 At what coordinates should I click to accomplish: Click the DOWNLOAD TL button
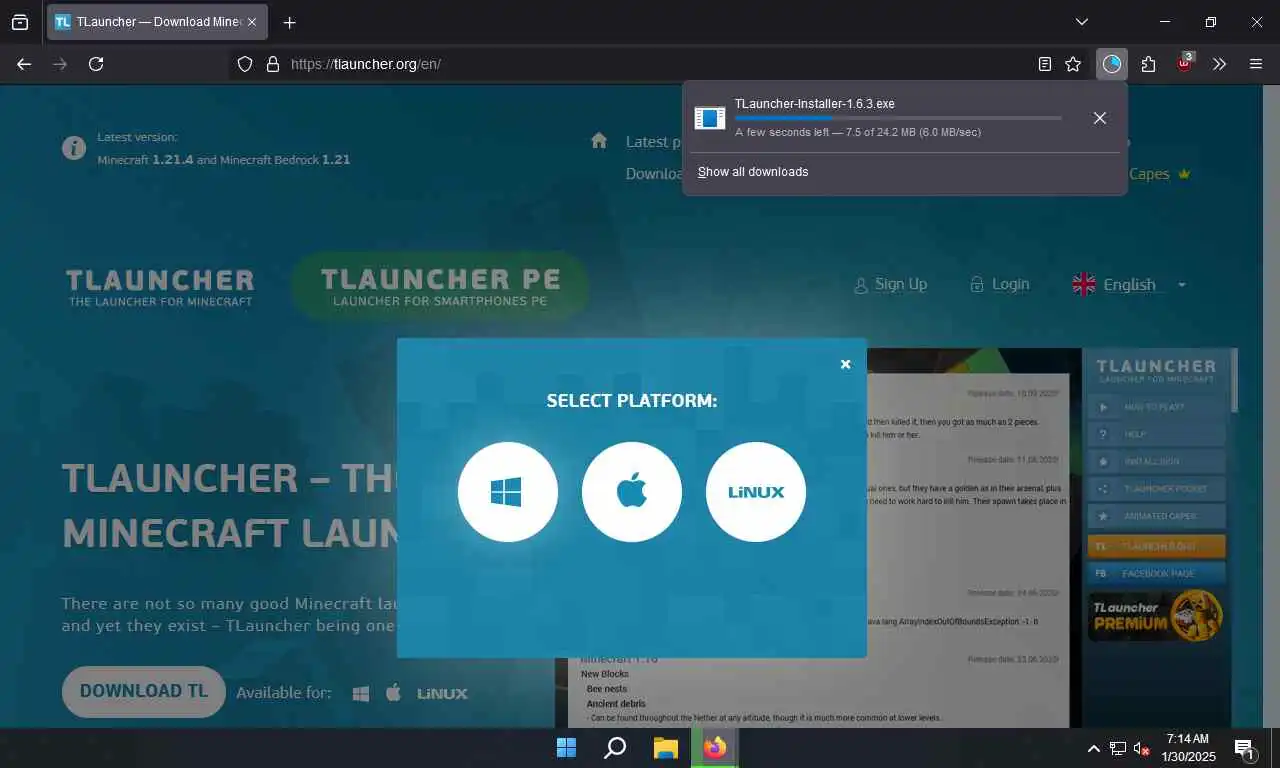[144, 691]
